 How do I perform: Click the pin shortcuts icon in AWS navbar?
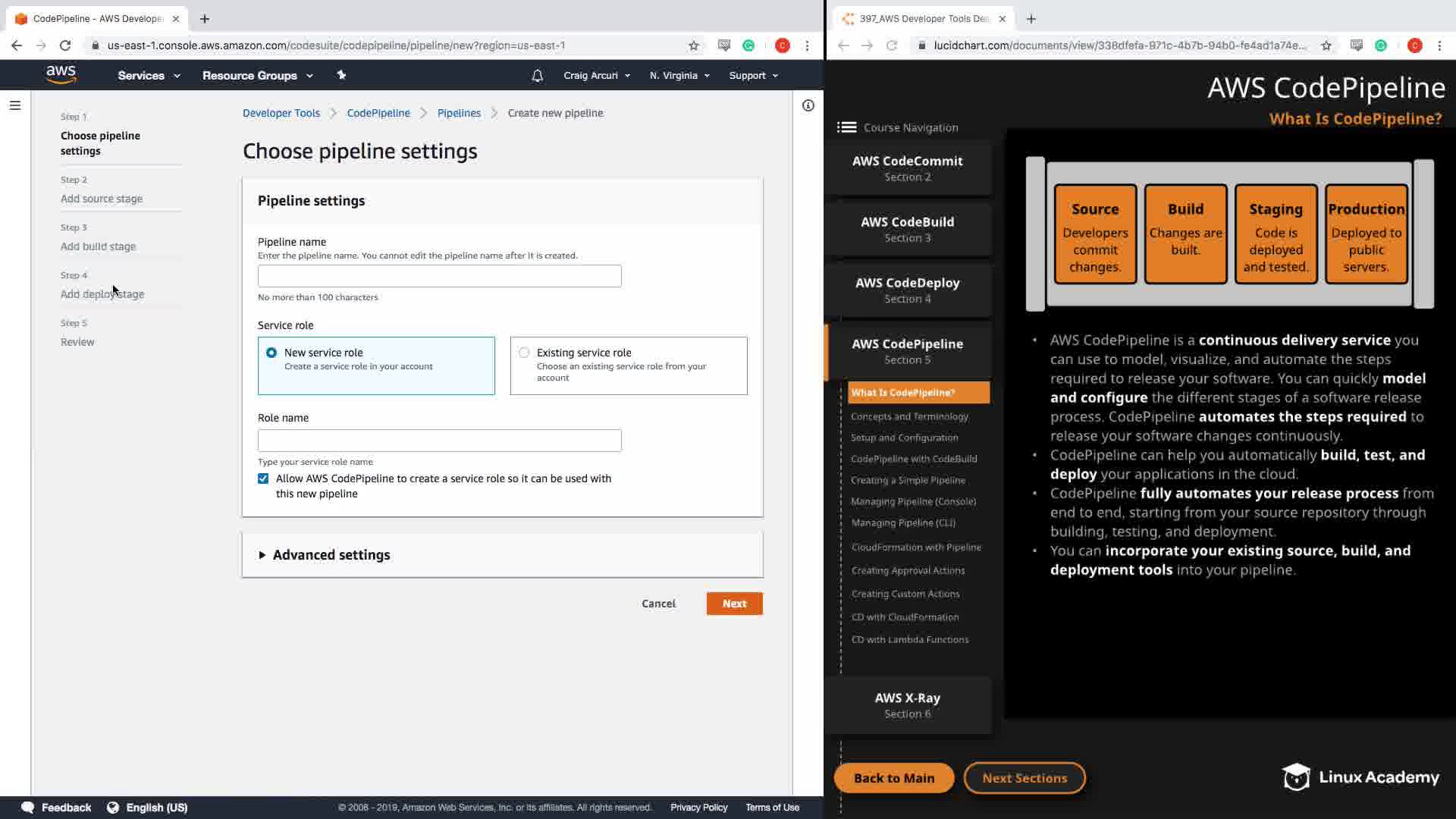341,75
